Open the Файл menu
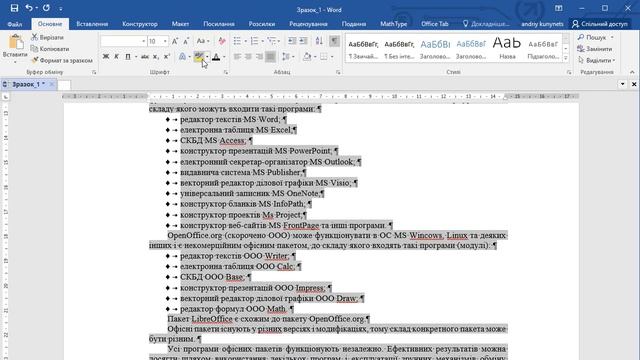Screen dimensions: 640x360 pyautogui.click(x=15, y=24)
